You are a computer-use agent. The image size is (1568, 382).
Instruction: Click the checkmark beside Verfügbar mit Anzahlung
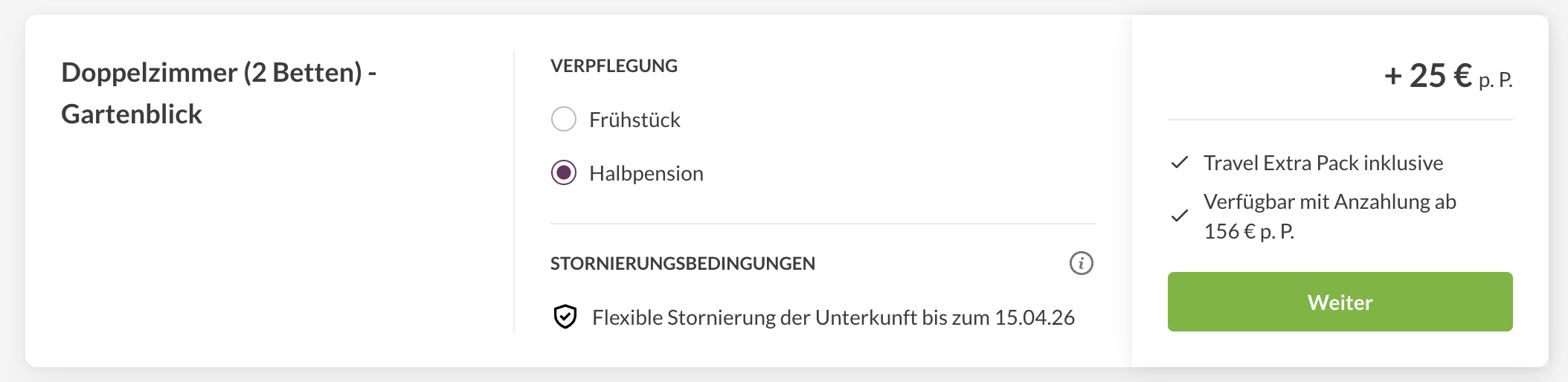coord(1180,216)
